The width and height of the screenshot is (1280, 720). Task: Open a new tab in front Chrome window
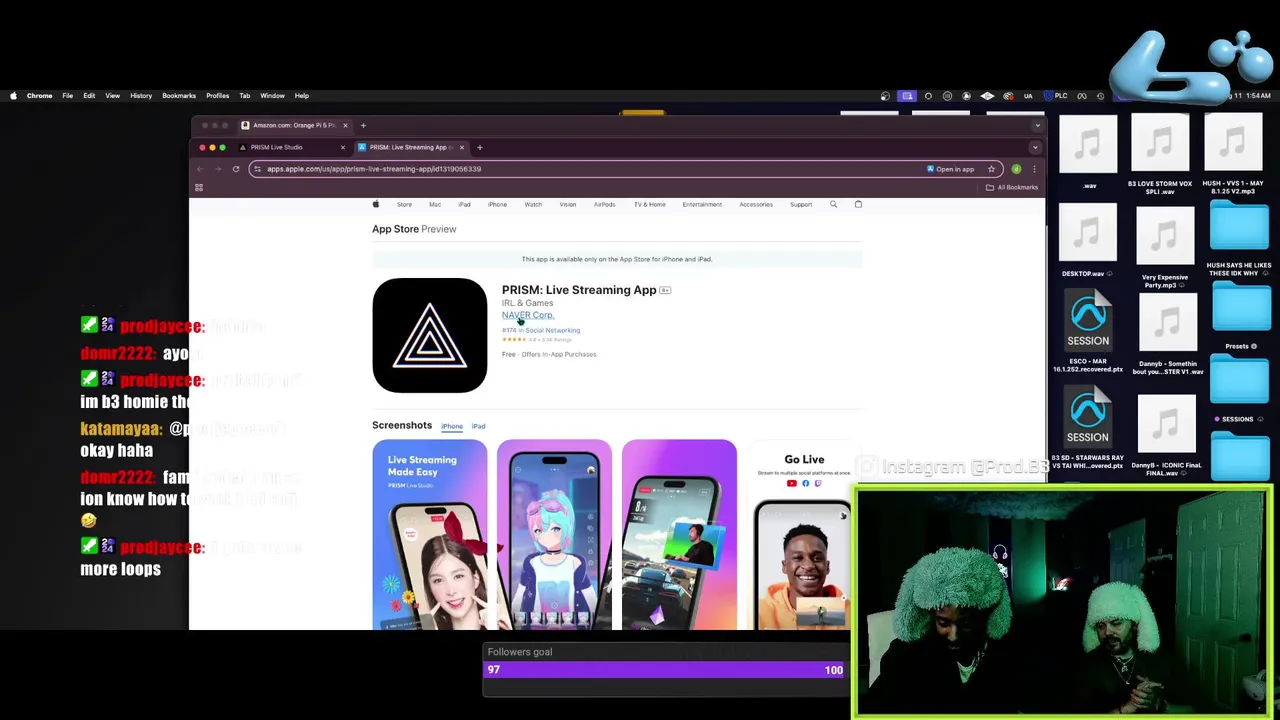[480, 147]
